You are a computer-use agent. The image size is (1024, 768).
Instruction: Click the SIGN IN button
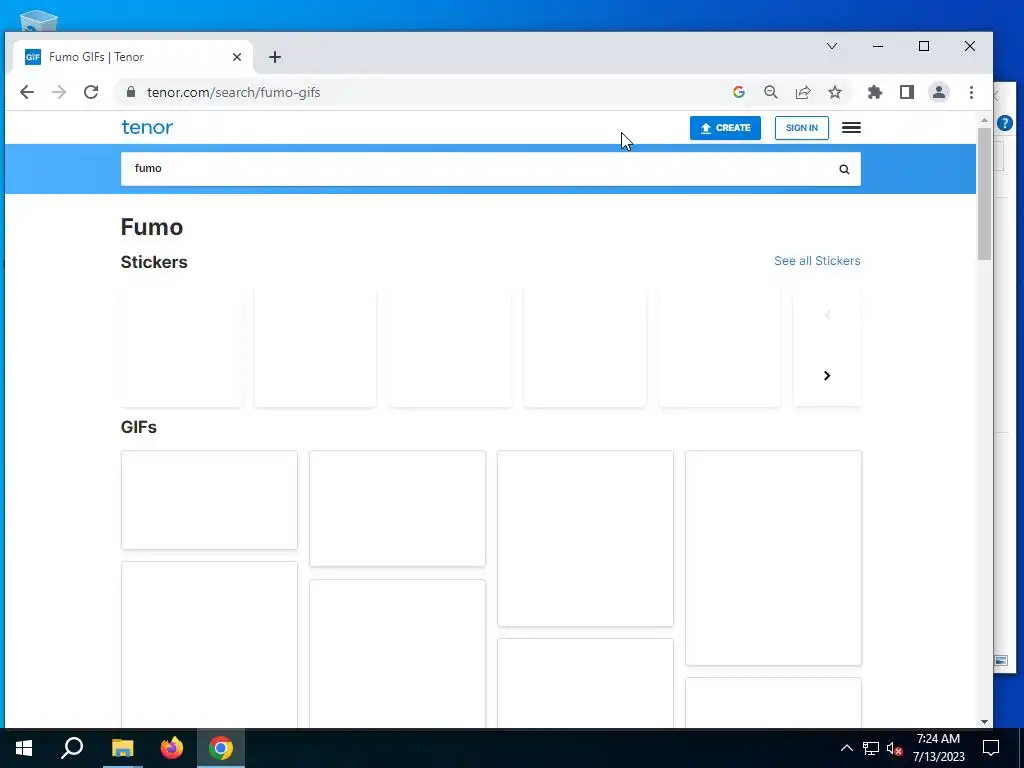[x=801, y=128]
